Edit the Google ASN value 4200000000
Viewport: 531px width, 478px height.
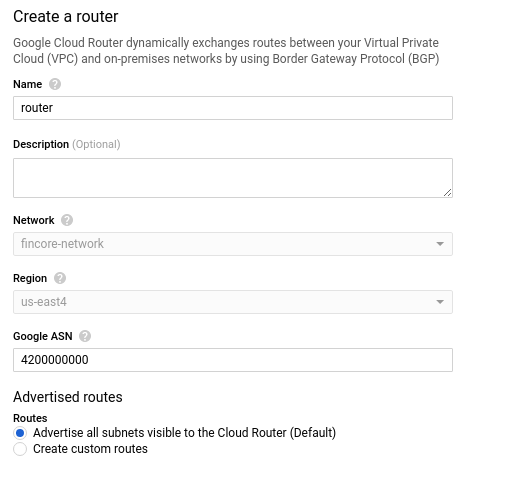[x=233, y=360]
